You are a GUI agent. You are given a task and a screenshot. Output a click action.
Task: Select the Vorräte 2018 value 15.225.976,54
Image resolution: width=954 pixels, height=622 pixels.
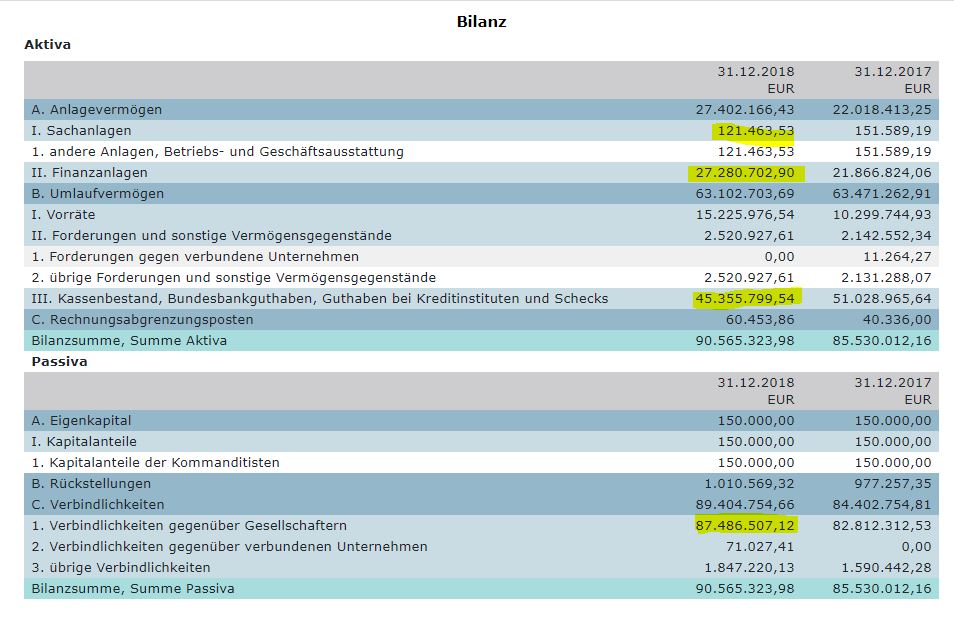[744, 215]
